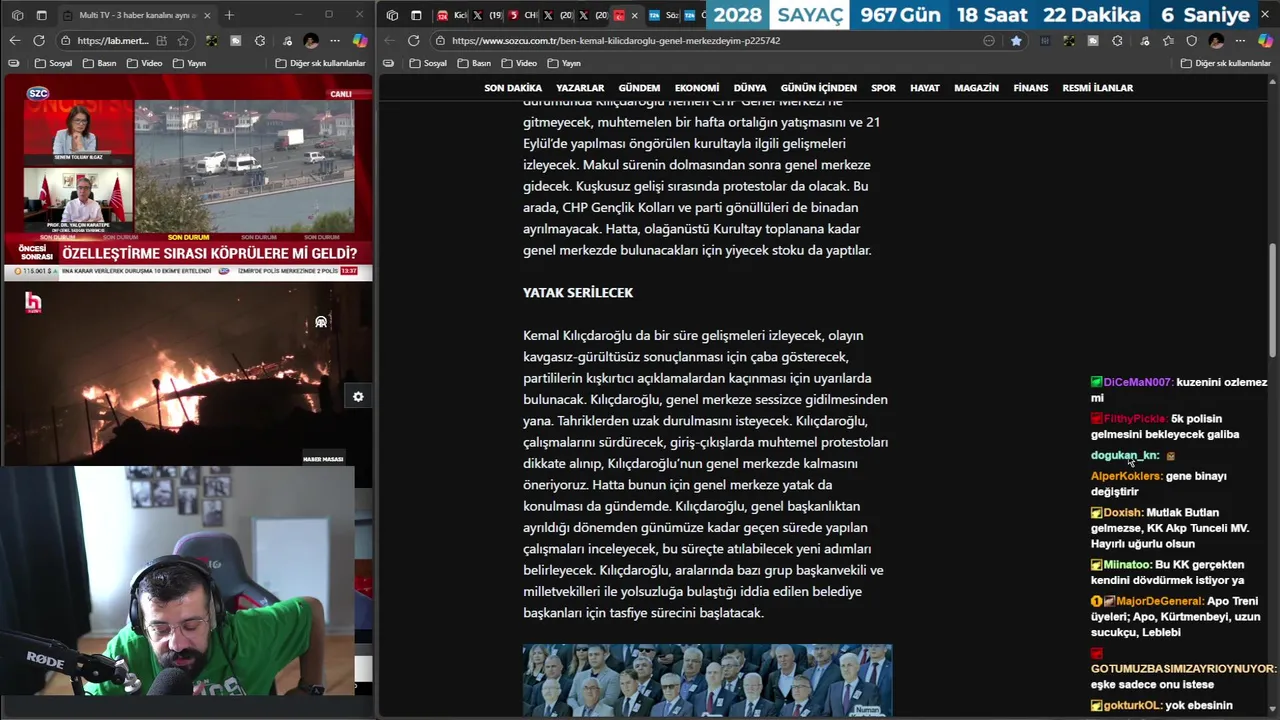Screen dimensions: 1280x720
Task: Open GÜNDEM section on Sözcü
Action: tap(639, 88)
